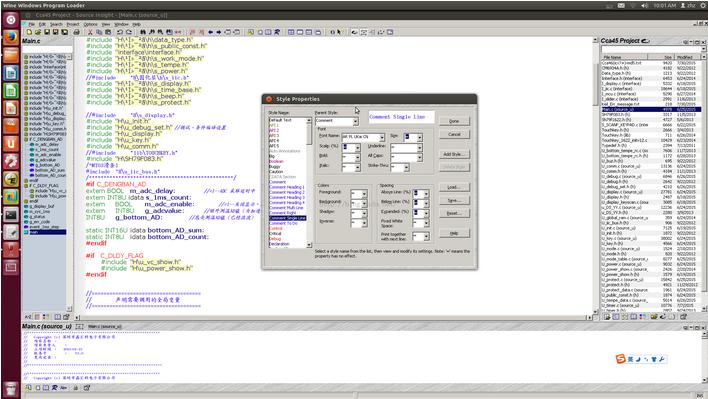Click the Help button in the dialog
The image size is (708, 399).
[454, 233]
